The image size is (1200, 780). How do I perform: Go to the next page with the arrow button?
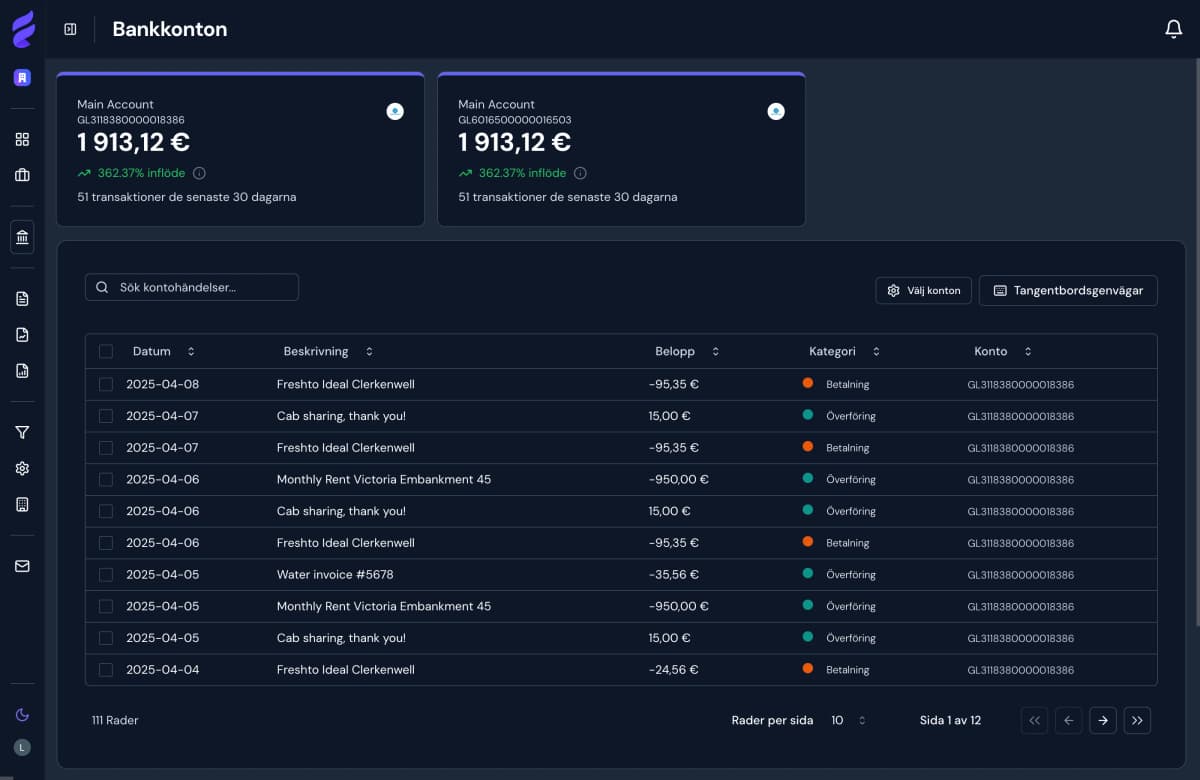pos(1103,720)
